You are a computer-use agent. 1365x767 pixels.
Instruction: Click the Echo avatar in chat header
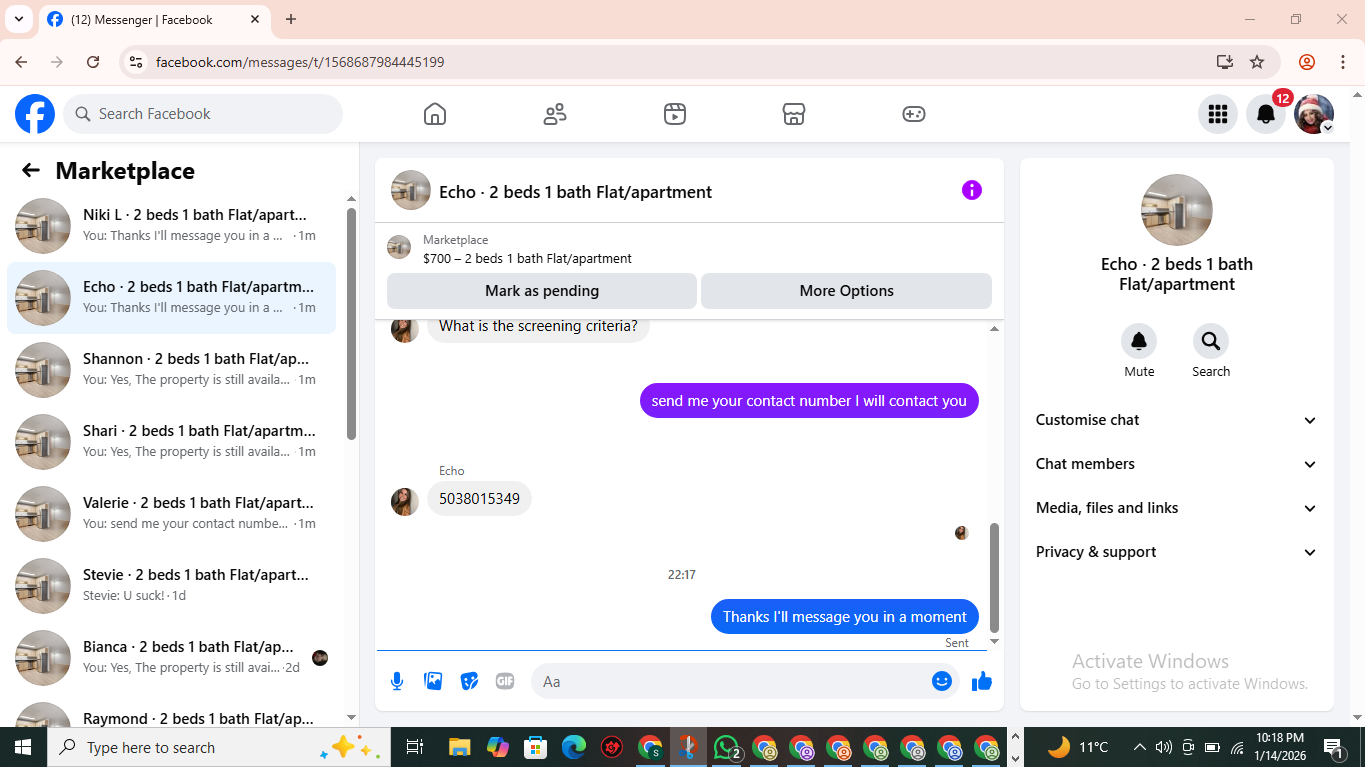tap(411, 190)
